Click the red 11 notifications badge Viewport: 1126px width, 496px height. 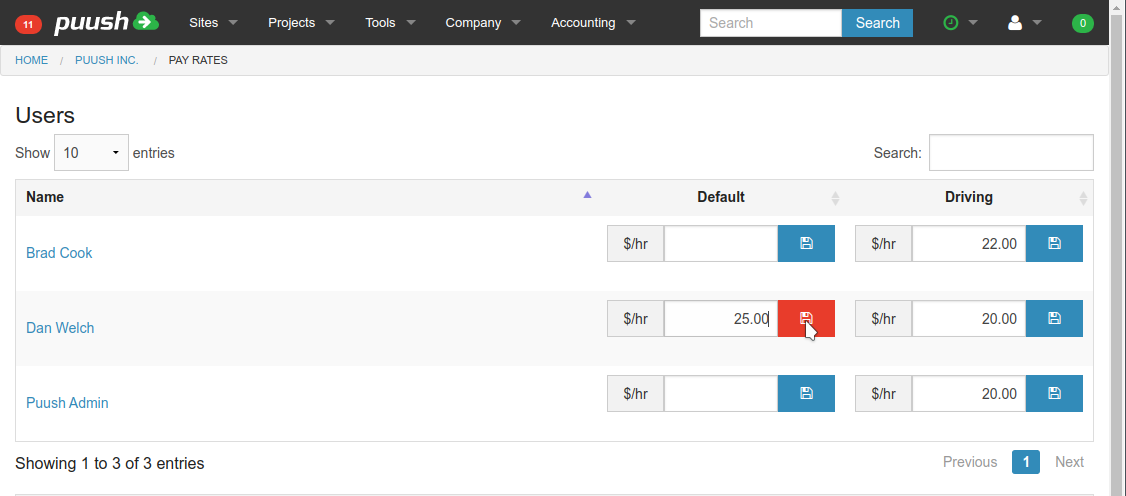pos(28,23)
